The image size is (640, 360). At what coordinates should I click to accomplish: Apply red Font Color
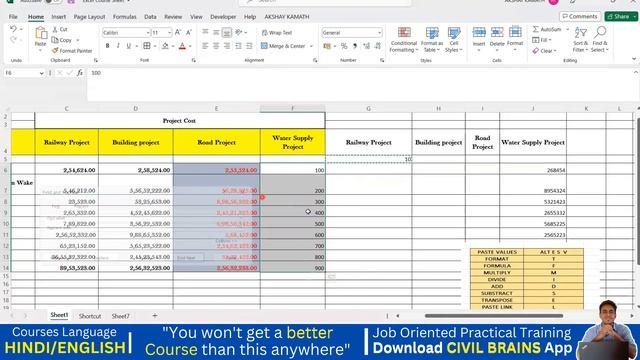(182, 46)
